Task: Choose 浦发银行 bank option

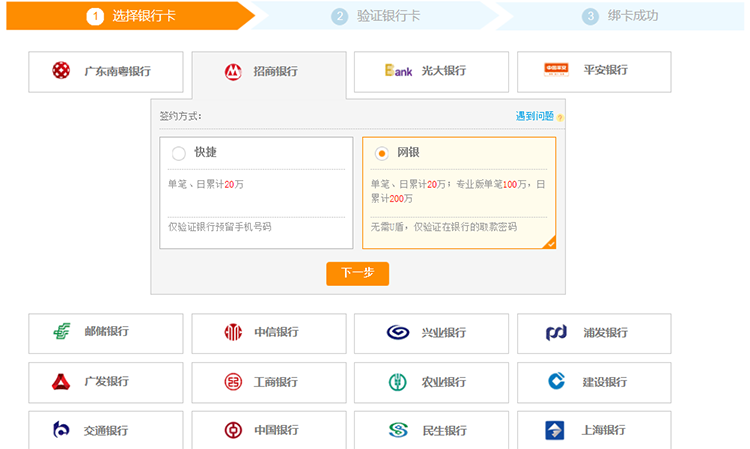Action: [x=593, y=333]
